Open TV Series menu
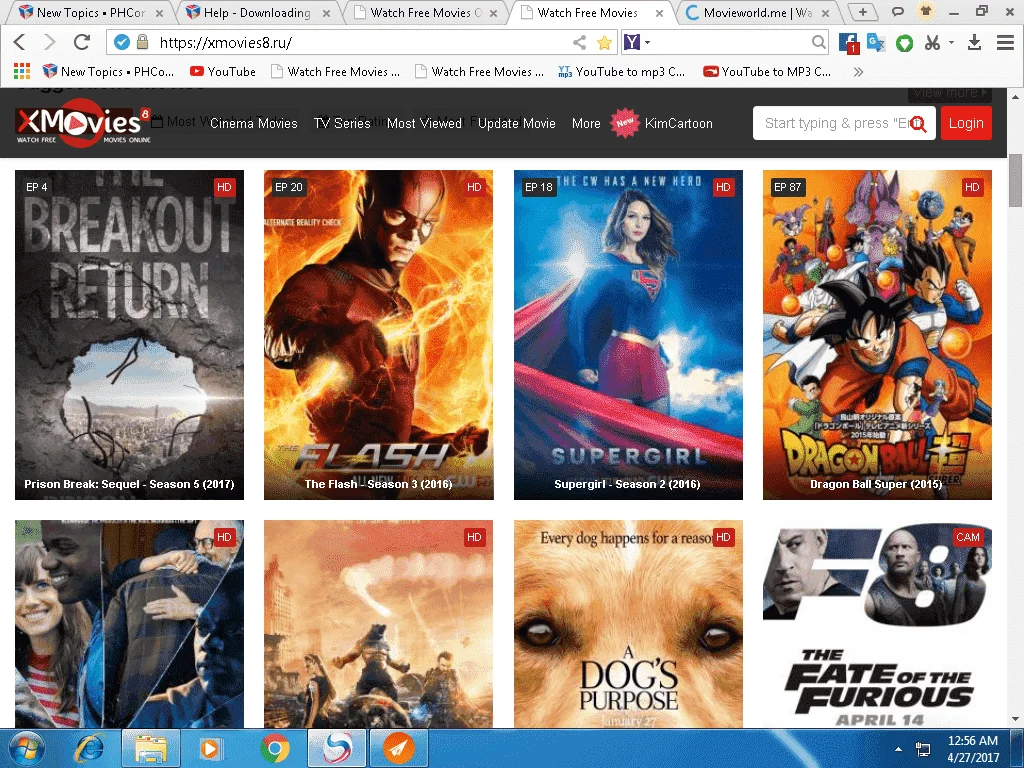 [x=342, y=123]
